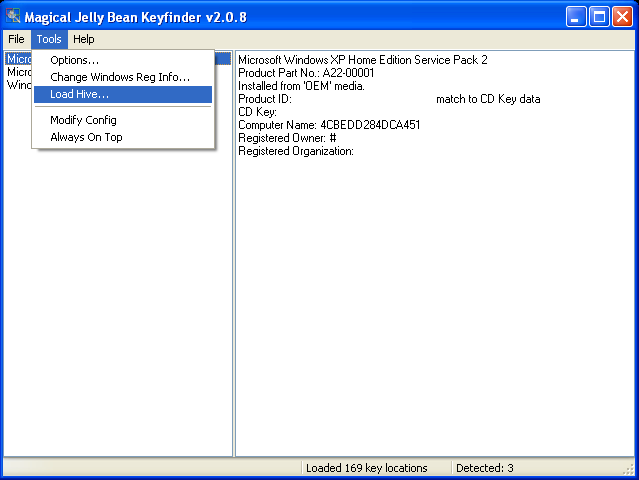Open the Help menu
The image size is (639, 480).
[x=84, y=39]
